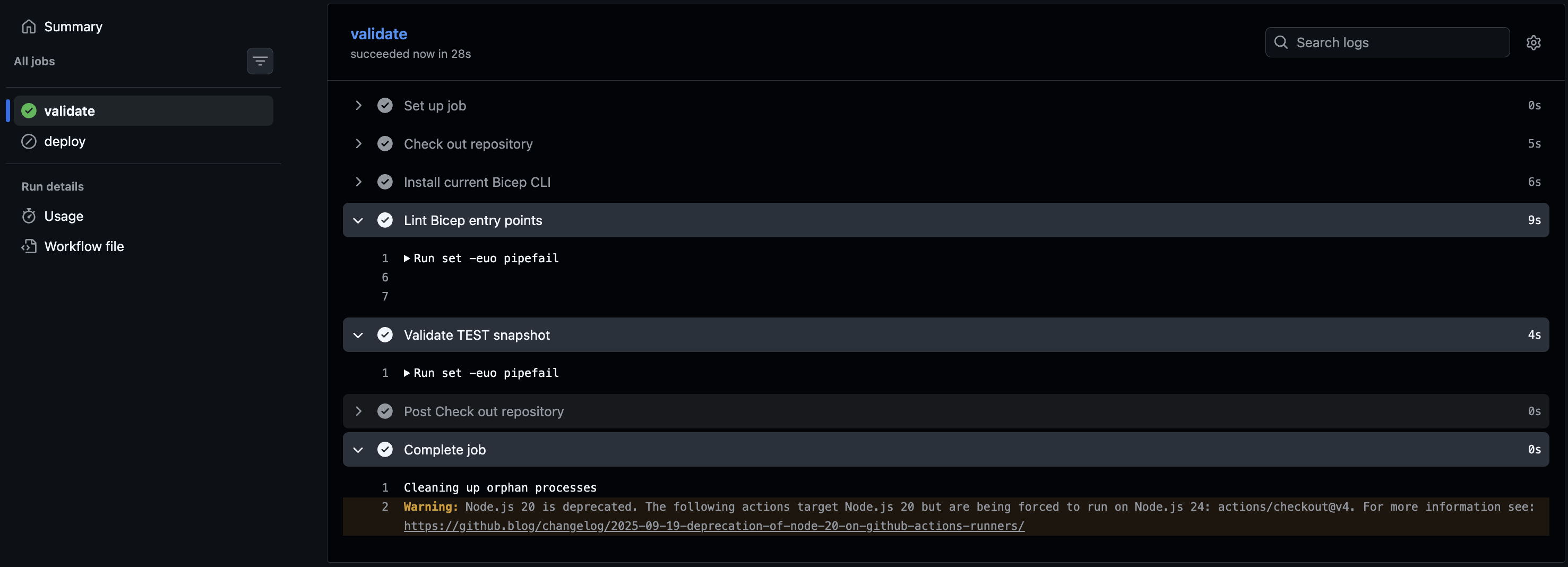Click the skipped status icon beside deploy
This screenshot has height=567, width=1568.
pos(29,141)
